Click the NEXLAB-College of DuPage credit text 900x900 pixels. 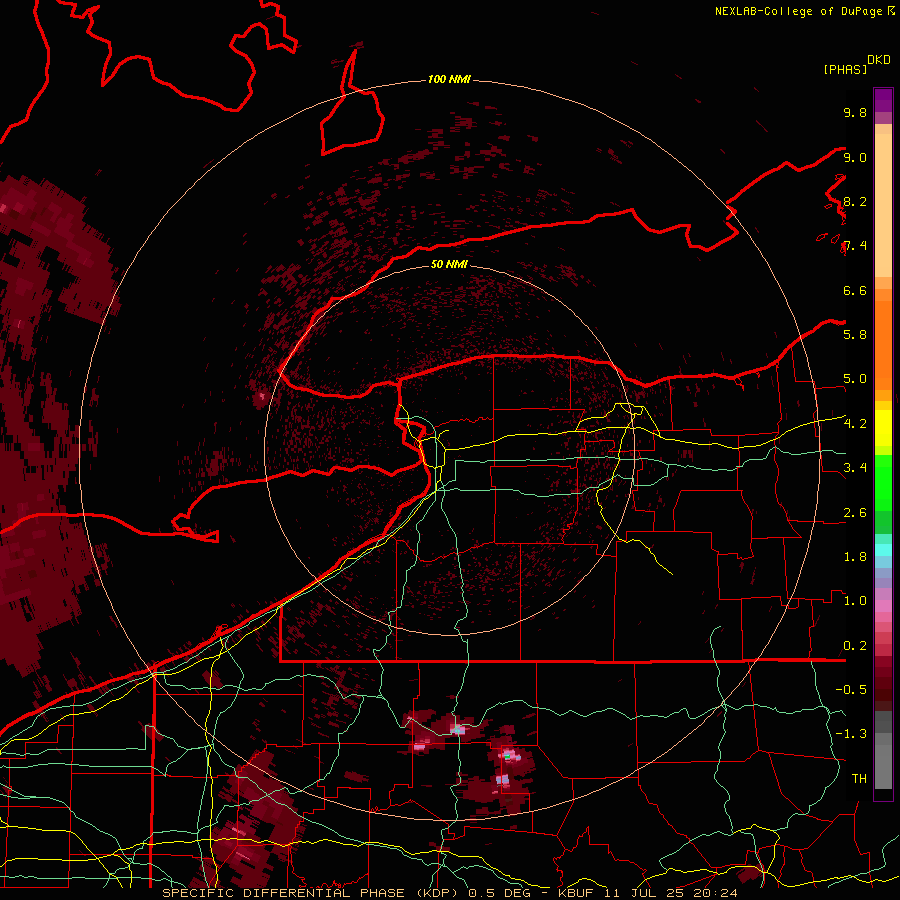[x=799, y=11]
